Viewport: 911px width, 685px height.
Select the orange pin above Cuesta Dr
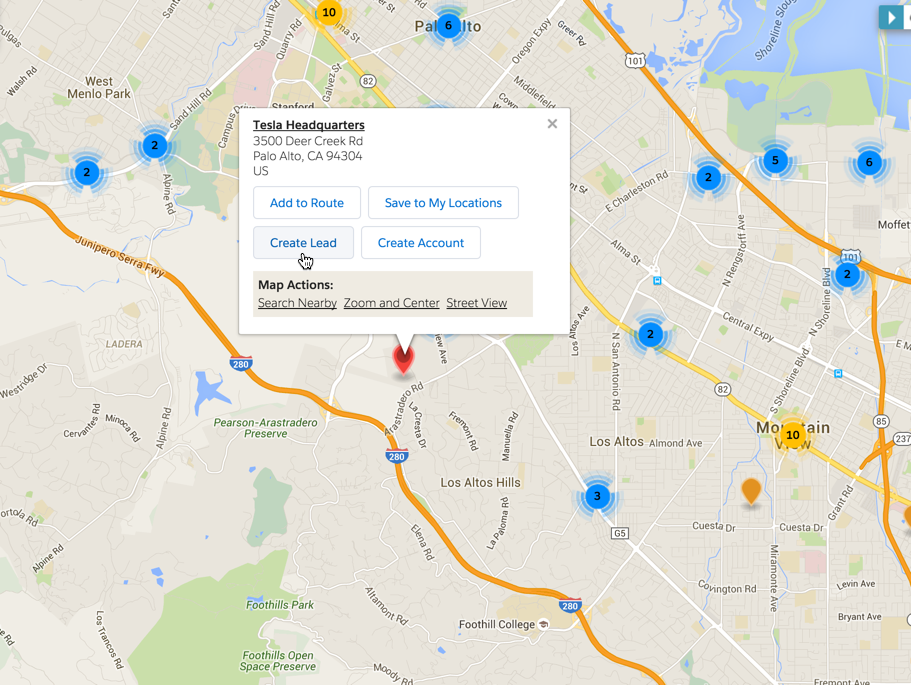tap(751, 493)
